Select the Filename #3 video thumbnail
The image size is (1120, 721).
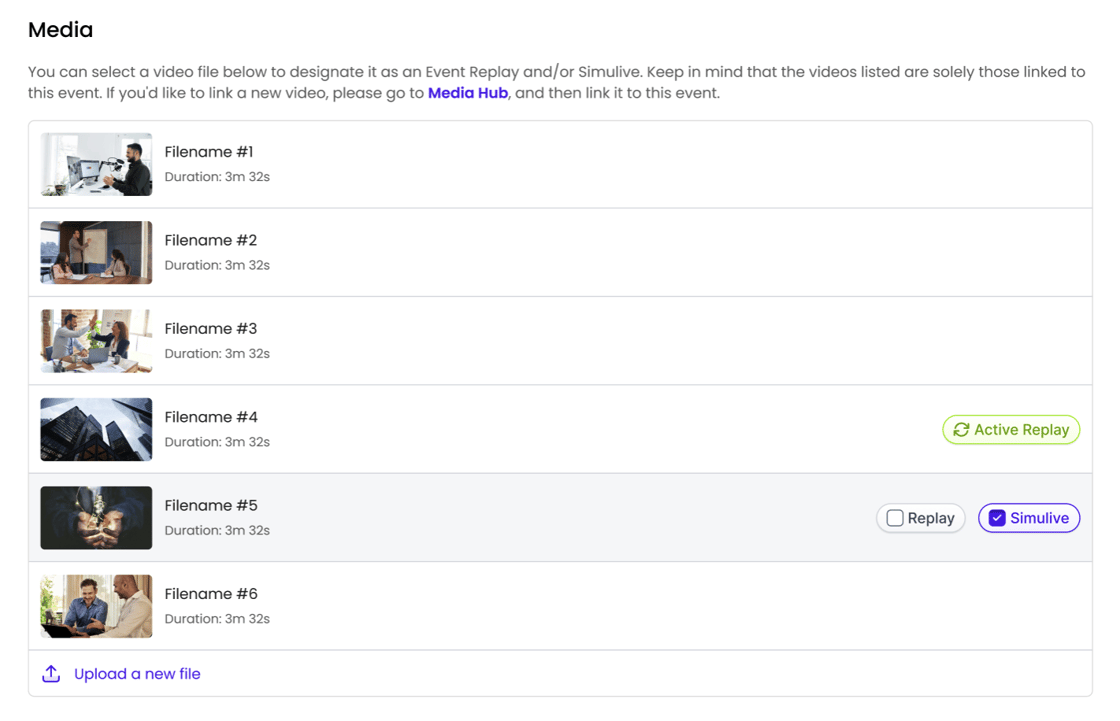pyautogui.click(x=96, y=341)
